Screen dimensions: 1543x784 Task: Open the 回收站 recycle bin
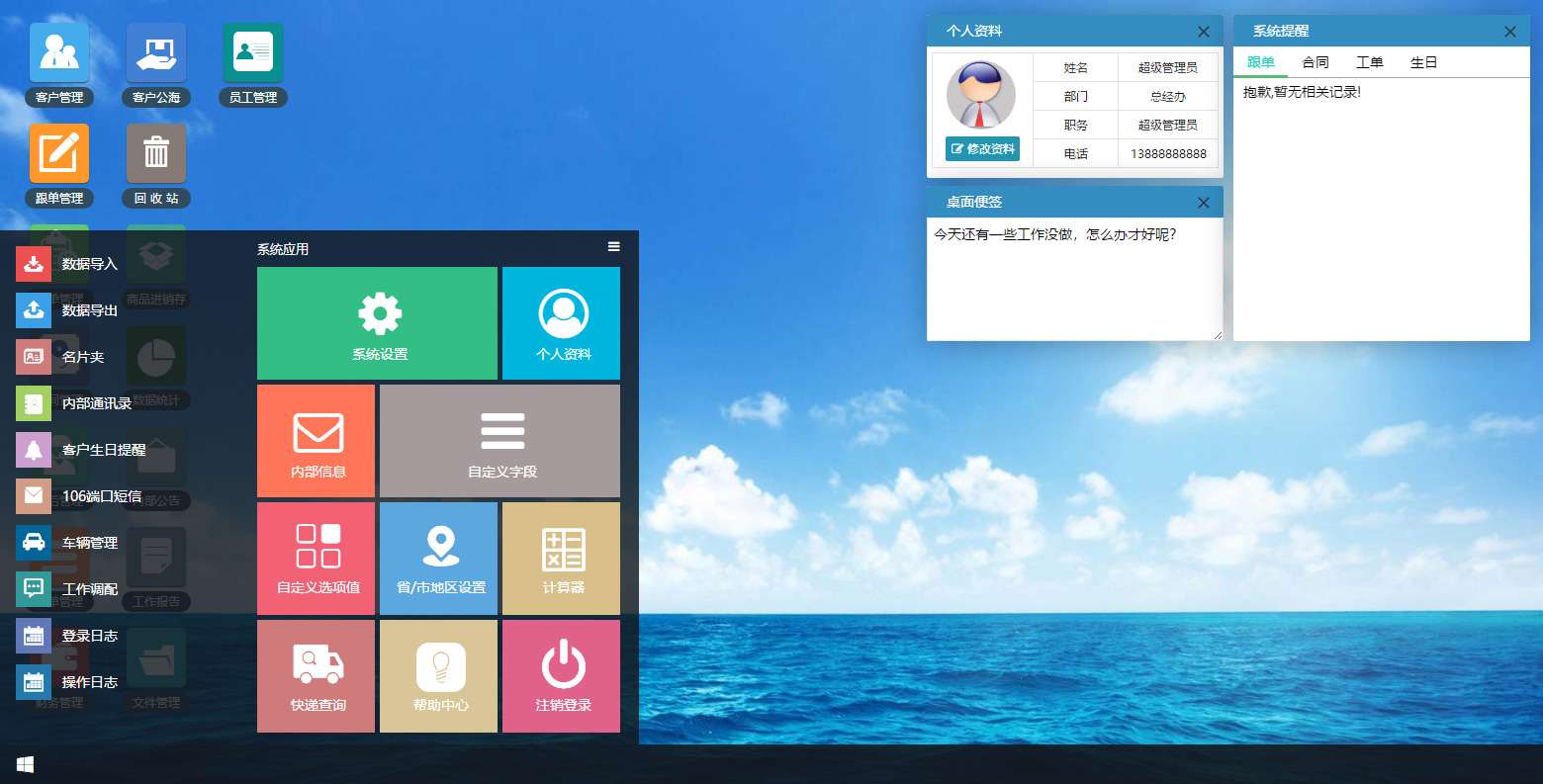click(x=155, y=152)
